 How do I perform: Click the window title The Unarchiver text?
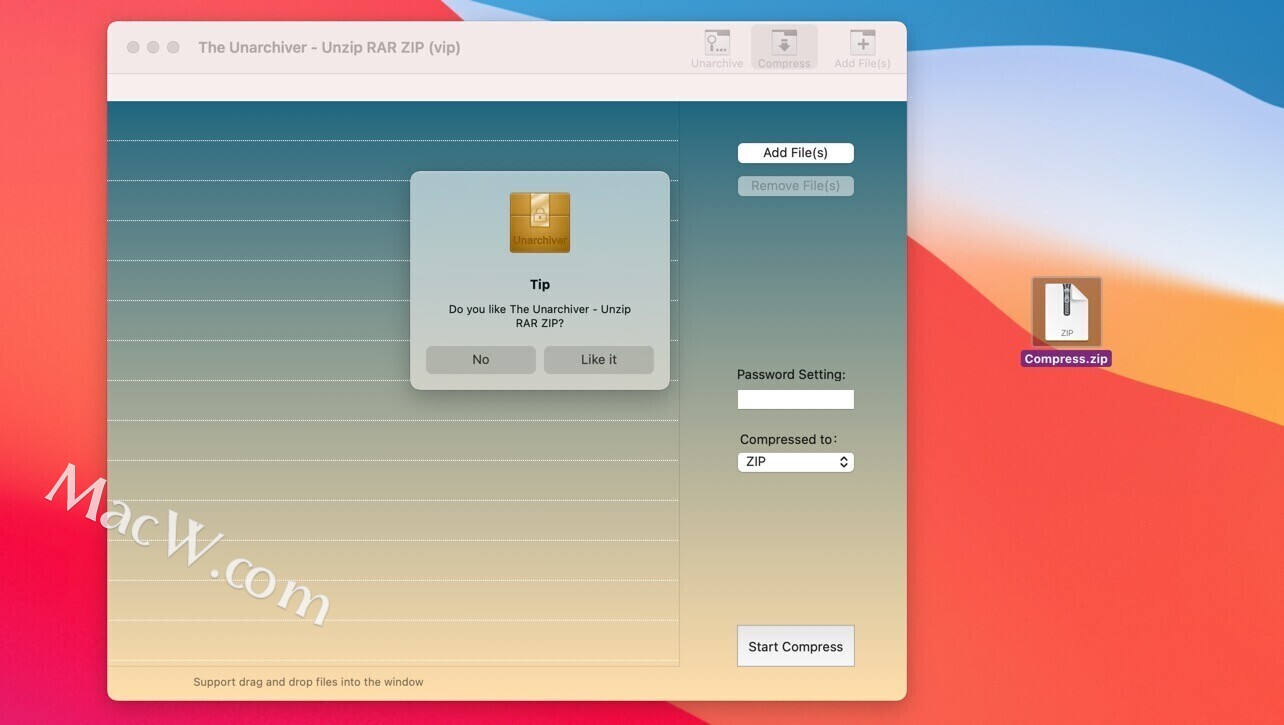[x=329, y=47]
